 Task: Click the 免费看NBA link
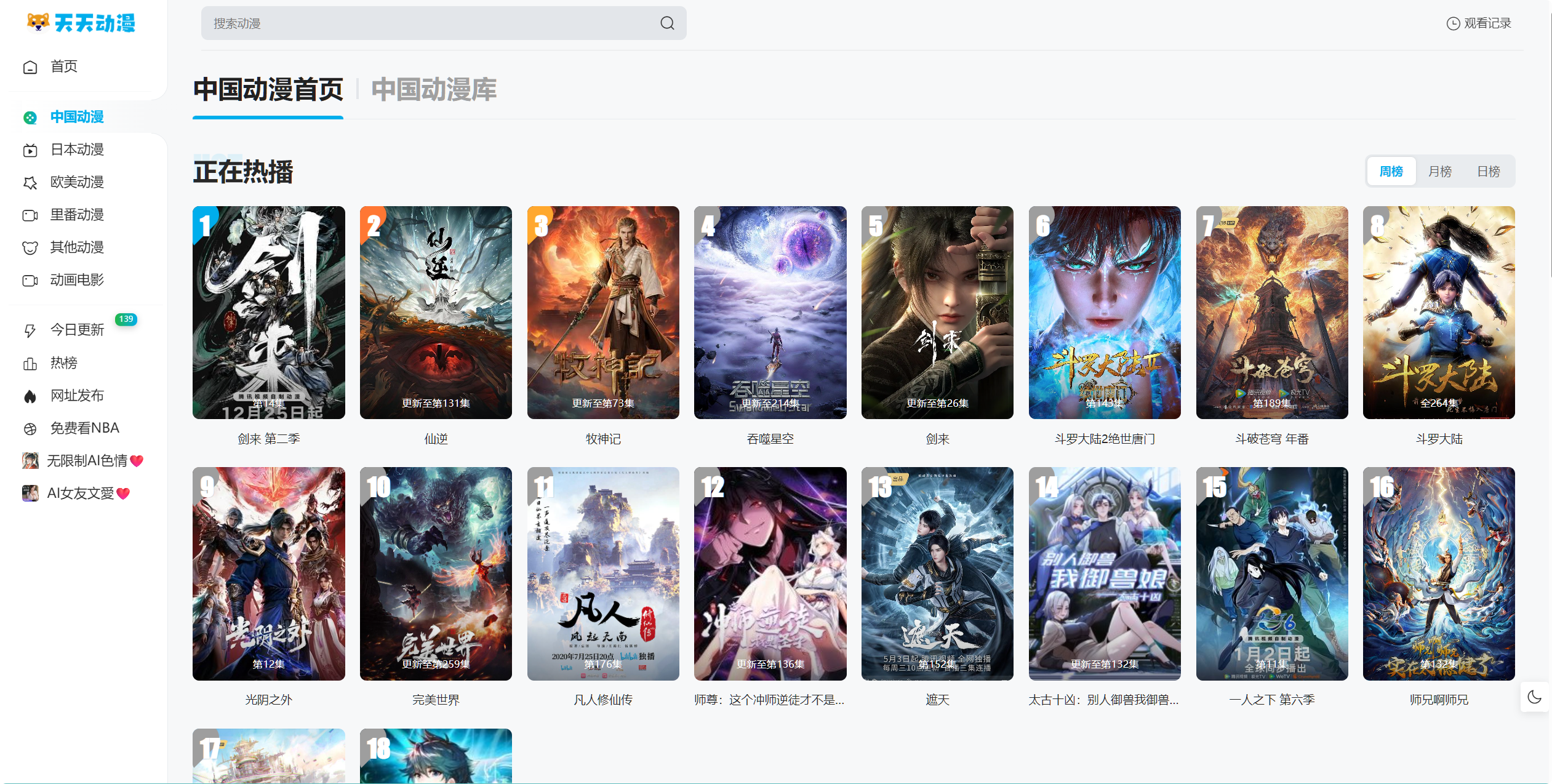(x=84, y=428)
